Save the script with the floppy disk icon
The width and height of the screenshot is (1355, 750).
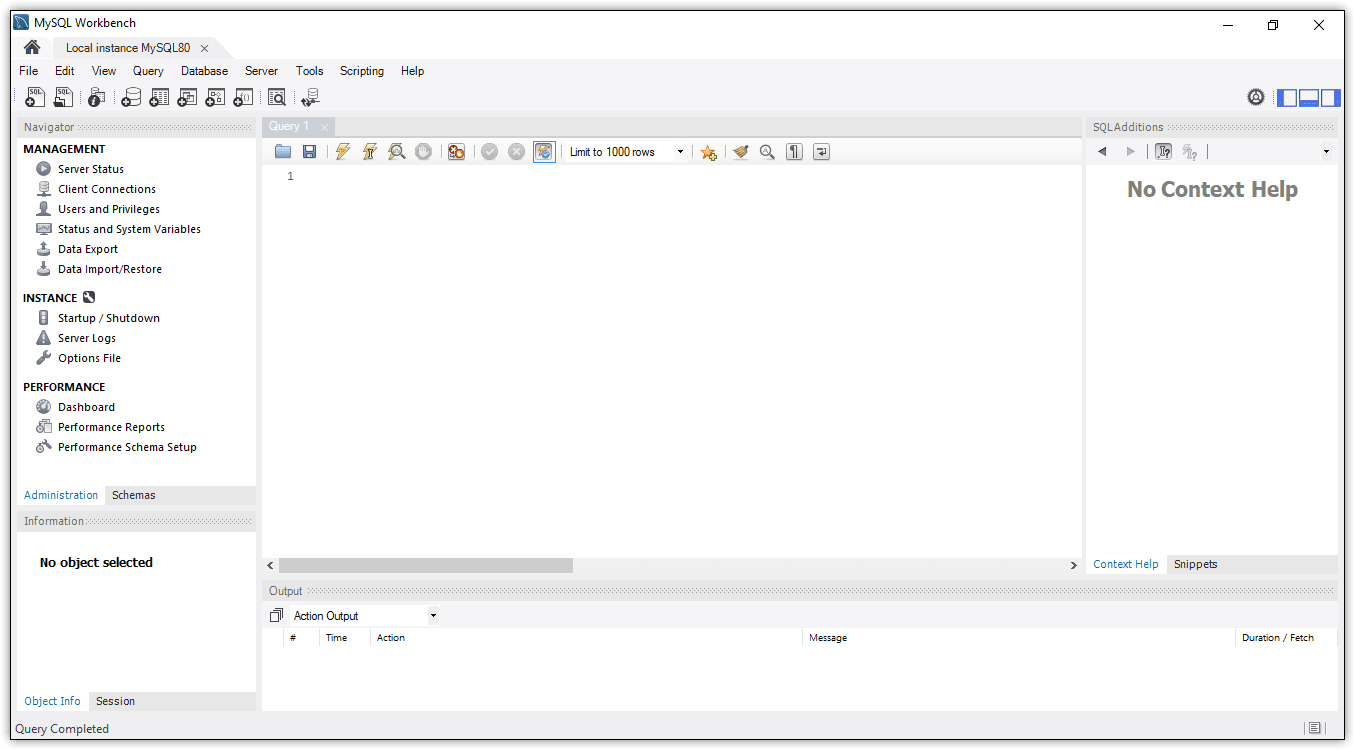310,152
